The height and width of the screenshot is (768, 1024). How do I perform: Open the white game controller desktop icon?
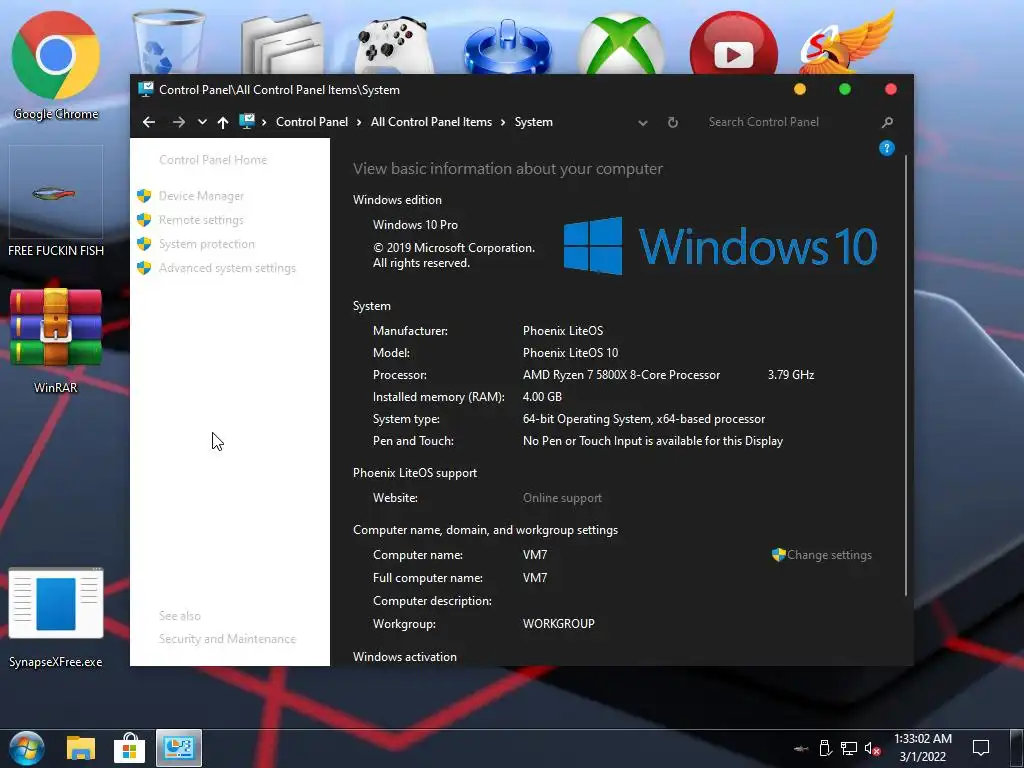click(x=394, y=44)
